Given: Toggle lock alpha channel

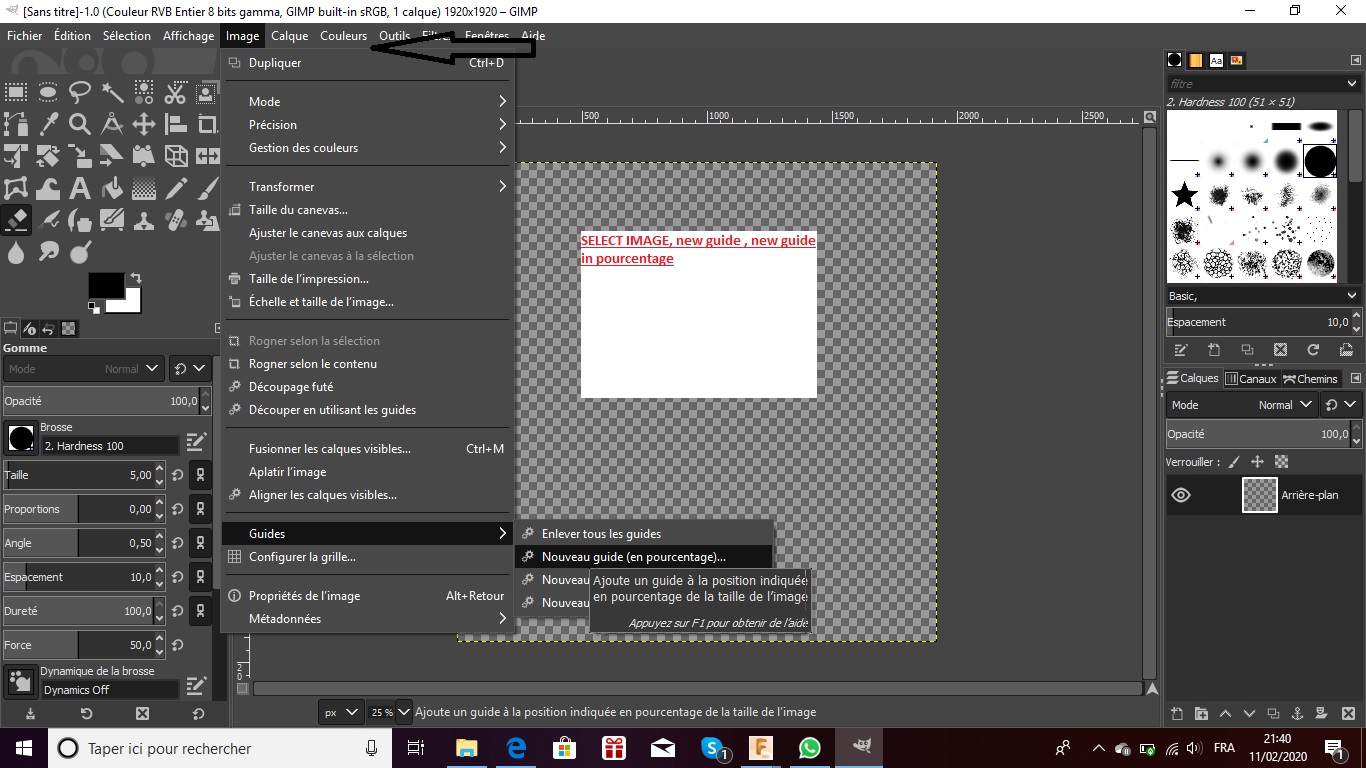Looking at the screenshot, I should 1281,462.
